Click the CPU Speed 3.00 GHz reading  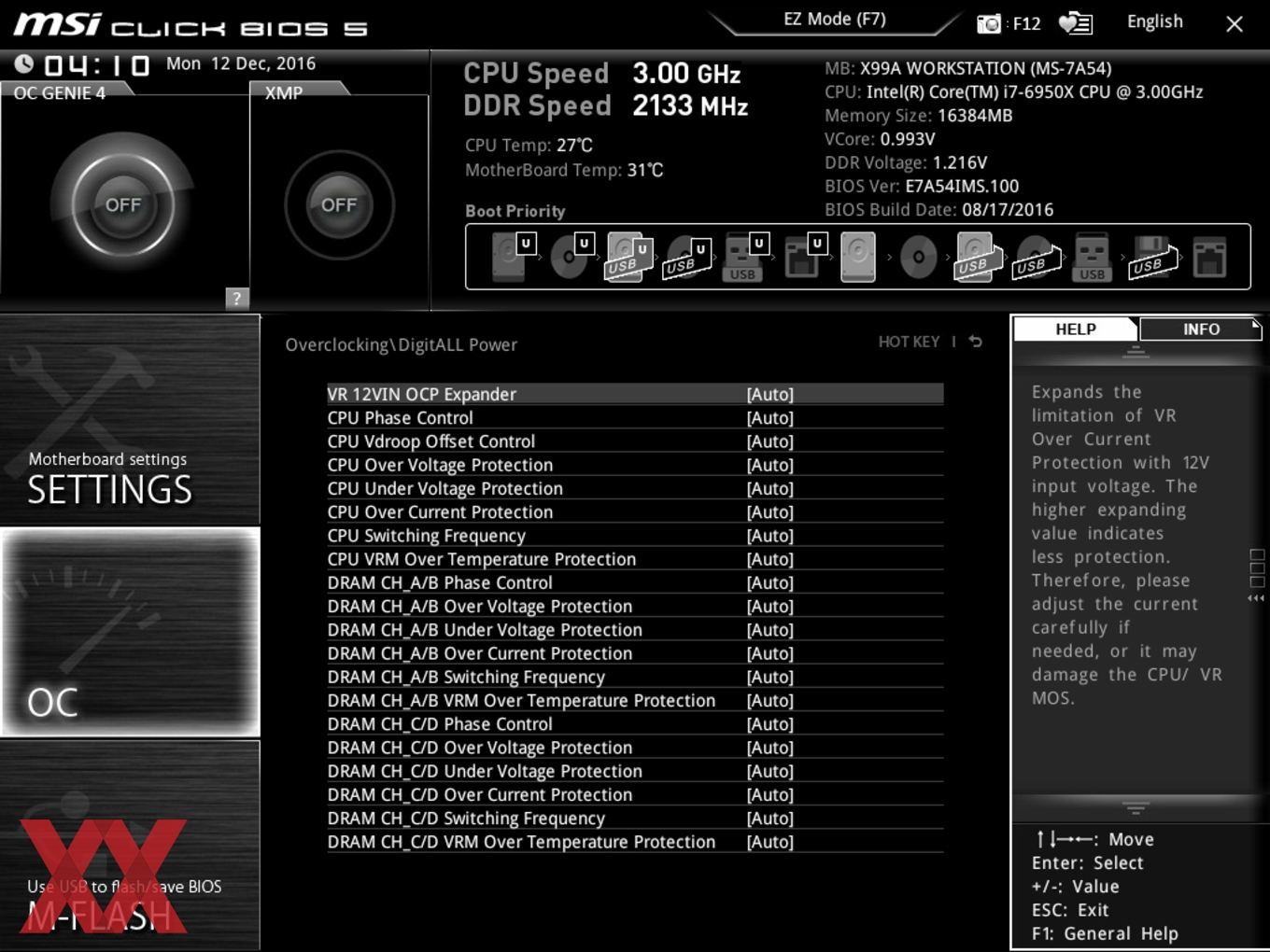[602, 73]
